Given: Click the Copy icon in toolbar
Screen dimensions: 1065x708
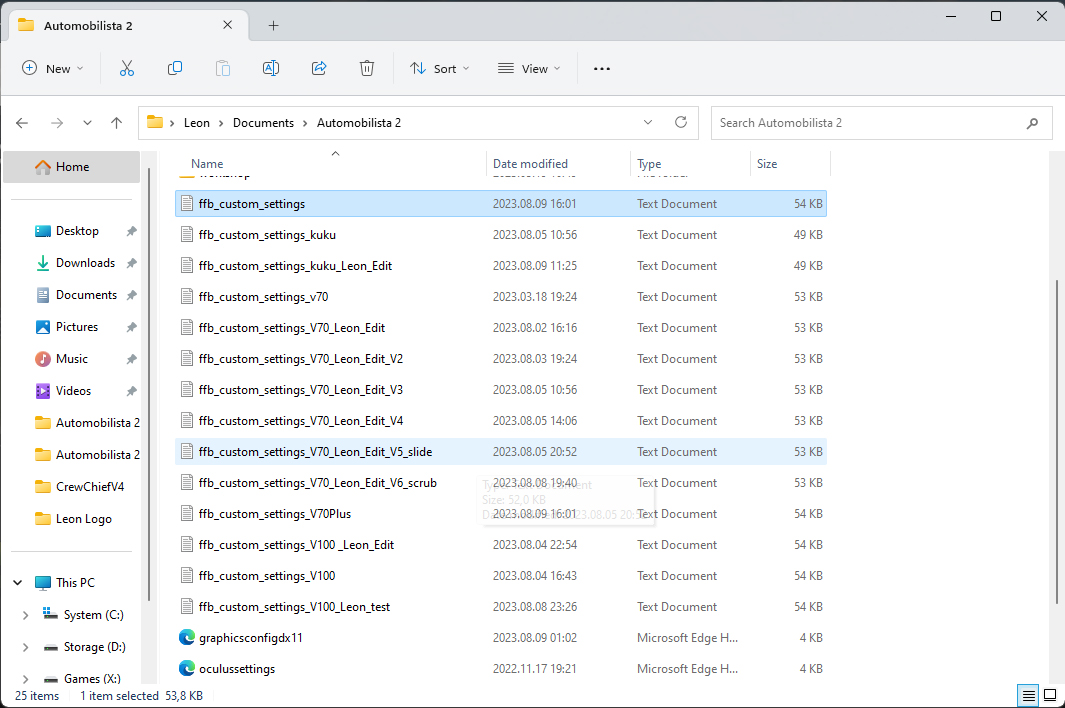Looking at the screenshot, I should (x=175, y=68).
